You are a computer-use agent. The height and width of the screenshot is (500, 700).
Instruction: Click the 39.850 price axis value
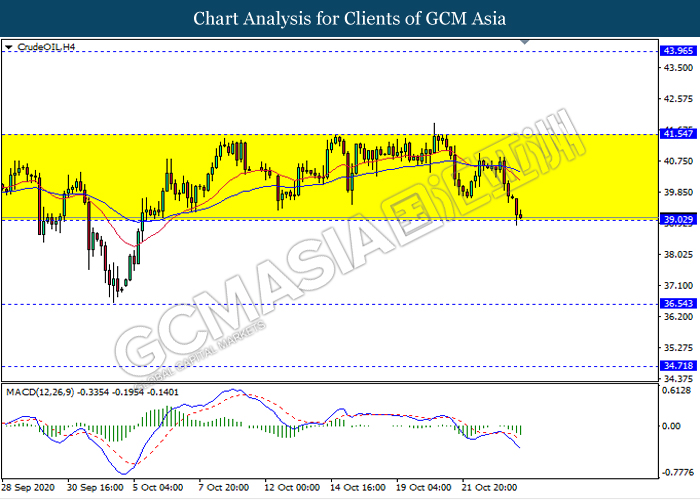click(678, 192)
